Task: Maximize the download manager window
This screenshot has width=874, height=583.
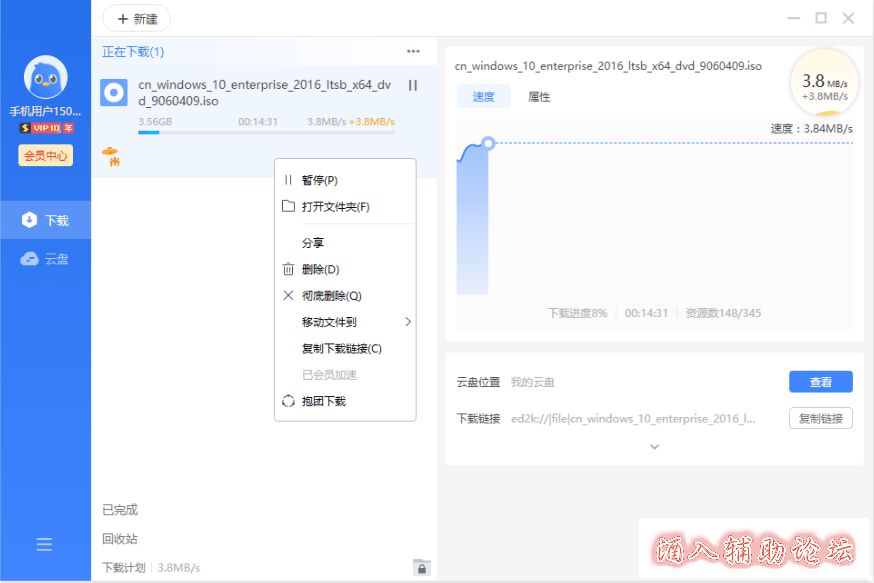Action: tap(821, 18)
